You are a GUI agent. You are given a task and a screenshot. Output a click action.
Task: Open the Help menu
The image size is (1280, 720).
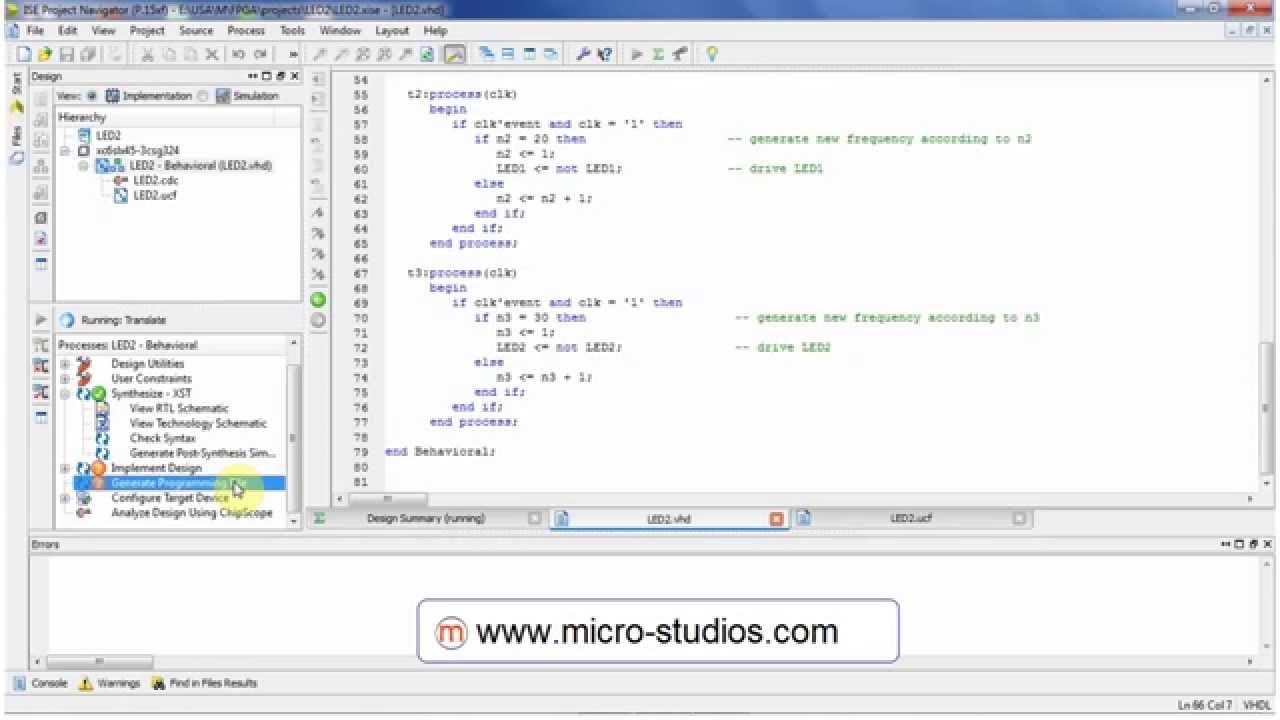click(435, 31)
